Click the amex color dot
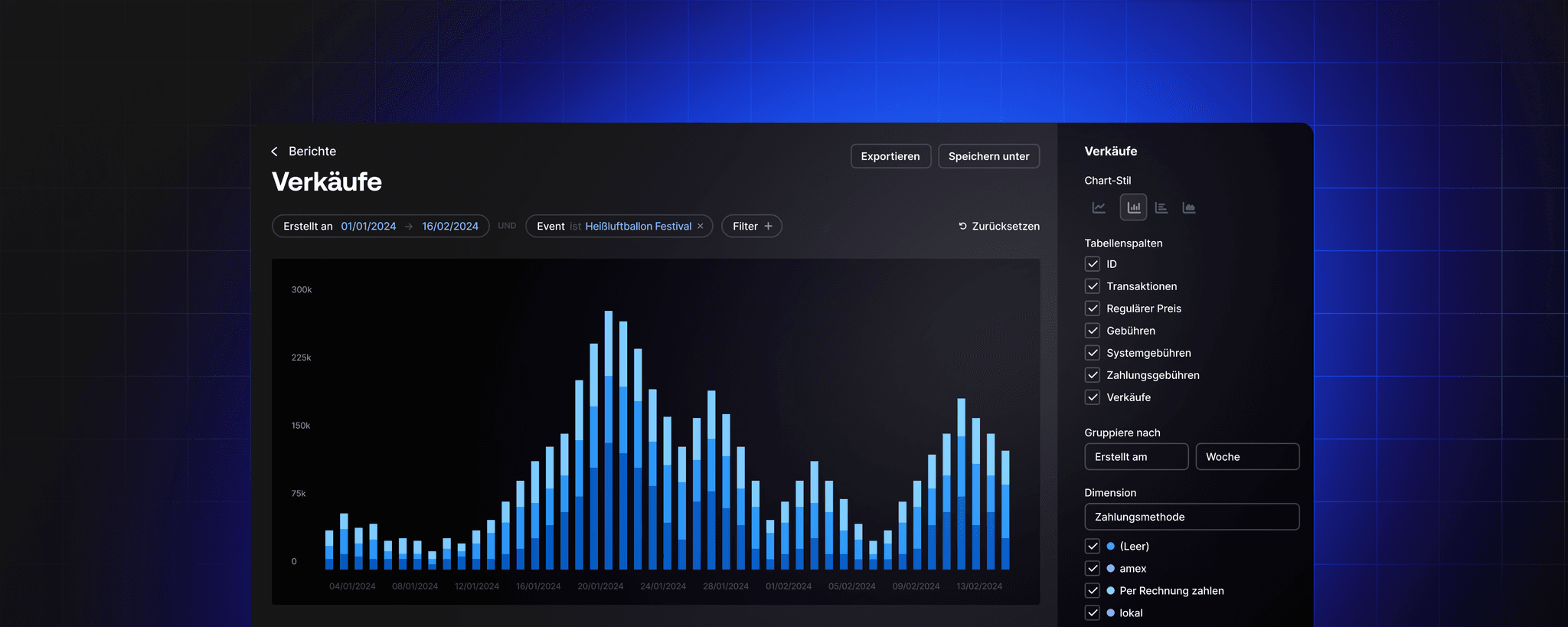Viewport: 1568px width, 627px height. 1111,569
